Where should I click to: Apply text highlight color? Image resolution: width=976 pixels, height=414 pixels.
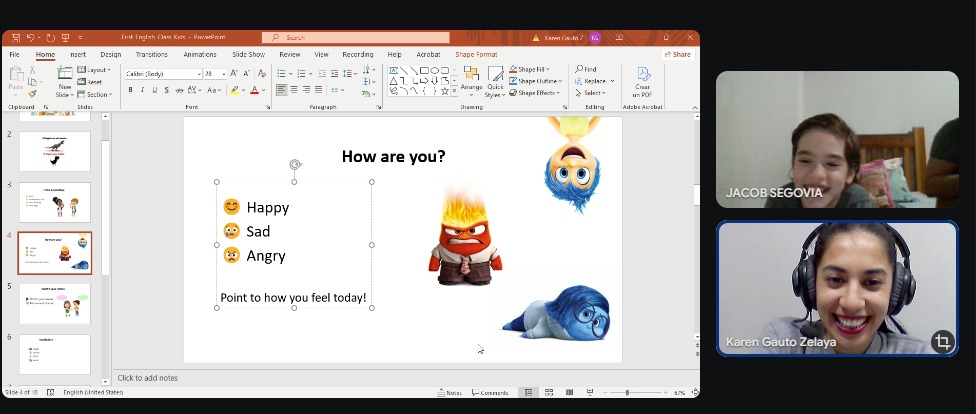[x=234, y=90]
